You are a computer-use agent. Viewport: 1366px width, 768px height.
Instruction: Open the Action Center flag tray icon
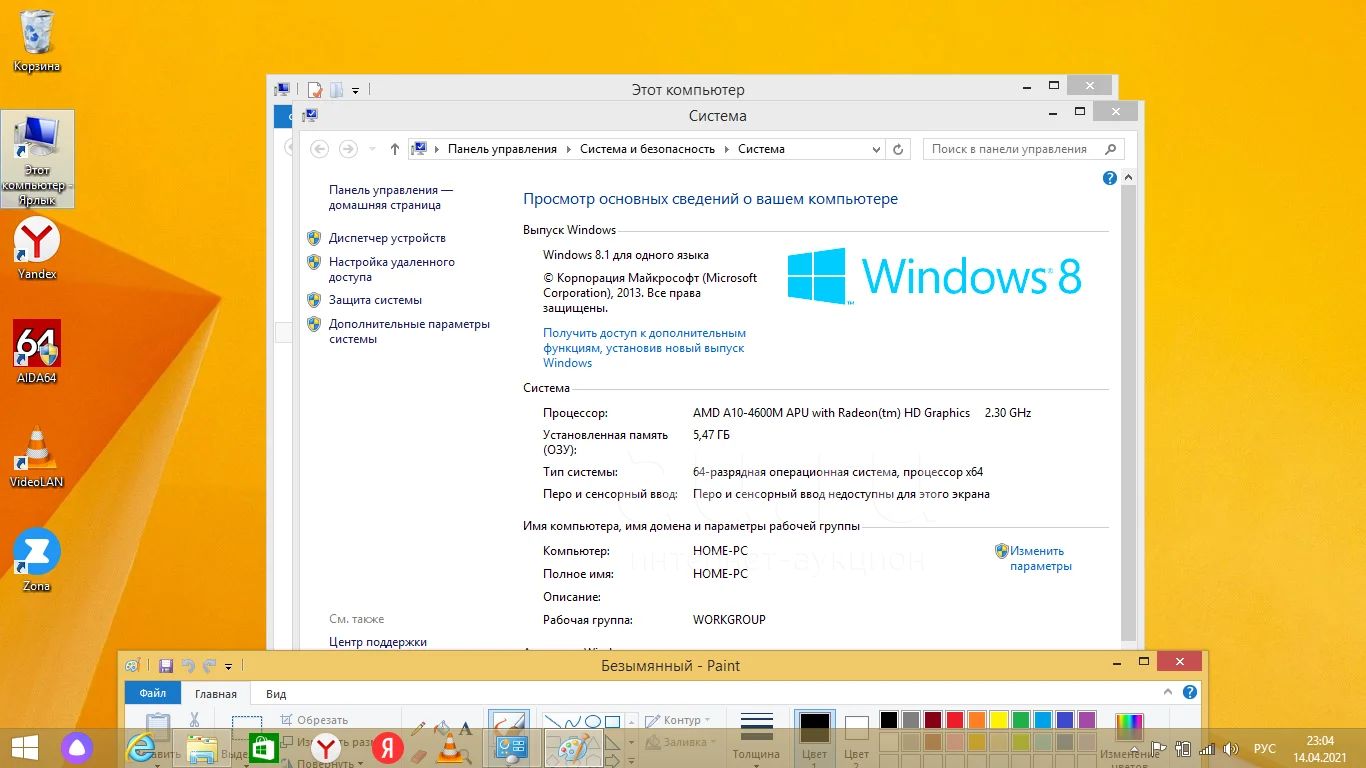click(1157, 749)
